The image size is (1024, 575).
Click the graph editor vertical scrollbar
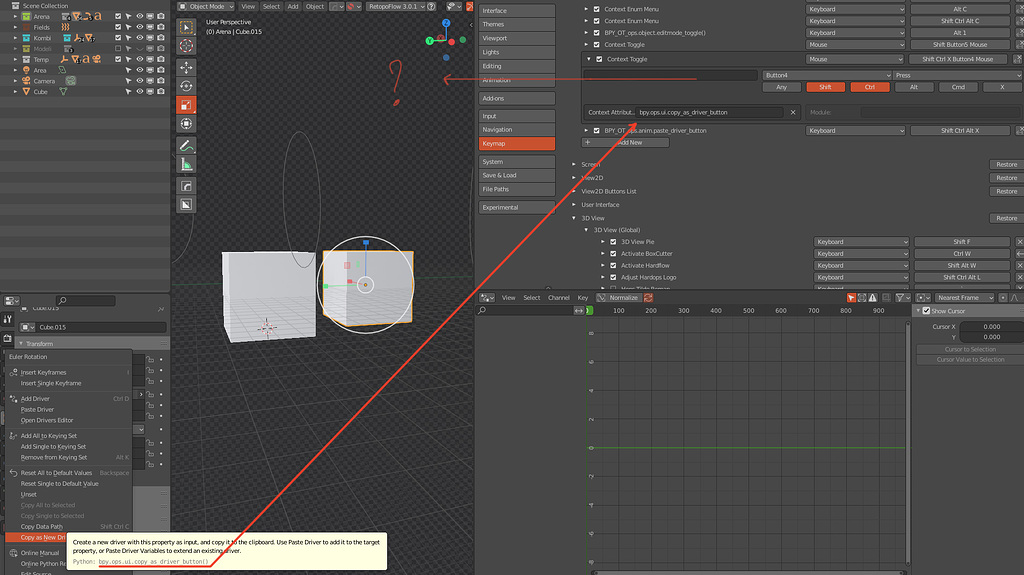(x=908, y=443)
